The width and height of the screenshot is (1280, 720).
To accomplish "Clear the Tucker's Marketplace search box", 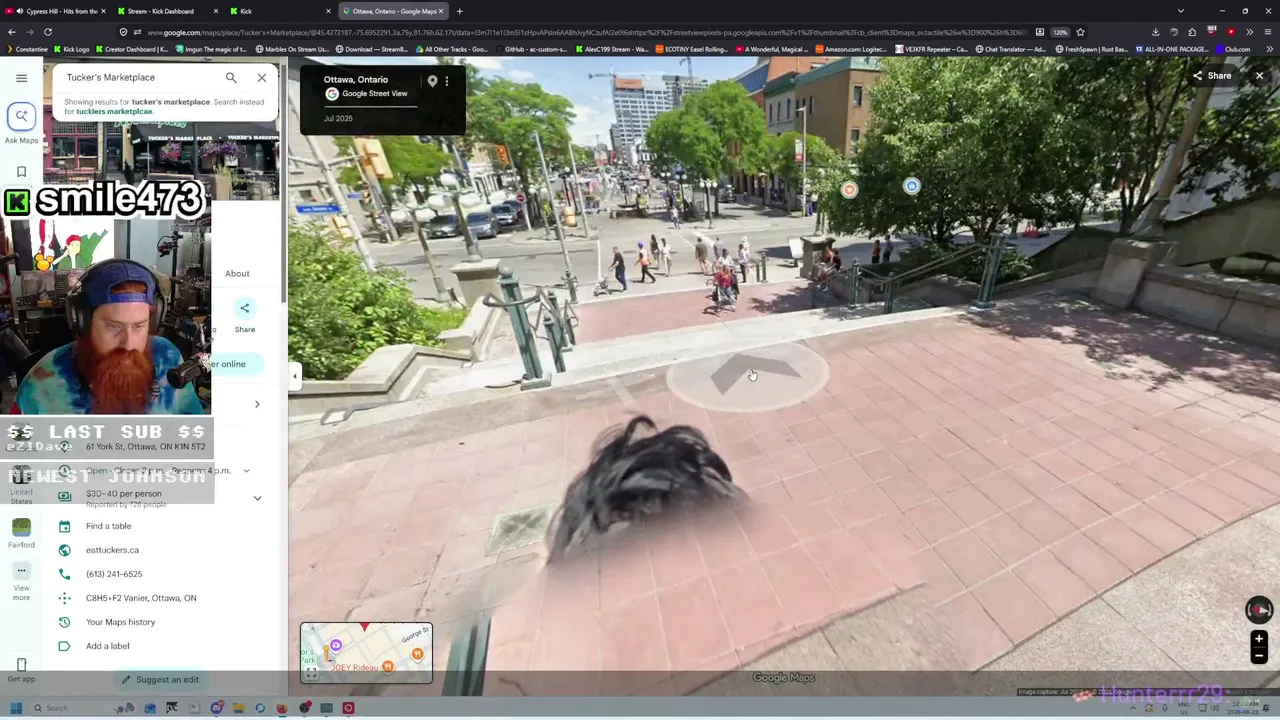I will (262, 77).
